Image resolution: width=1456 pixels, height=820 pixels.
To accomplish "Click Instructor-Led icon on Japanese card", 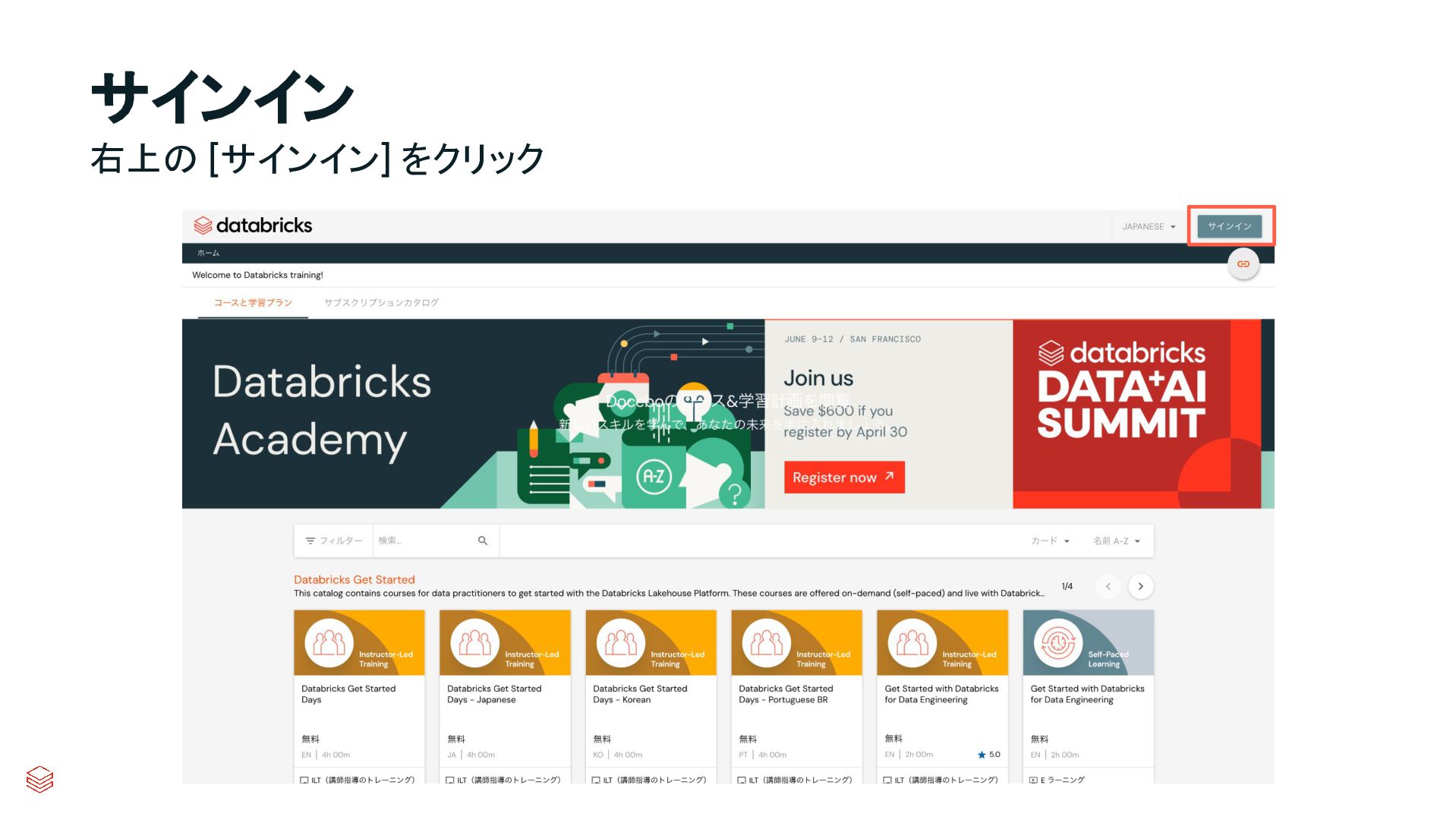I will pos(474,642).
